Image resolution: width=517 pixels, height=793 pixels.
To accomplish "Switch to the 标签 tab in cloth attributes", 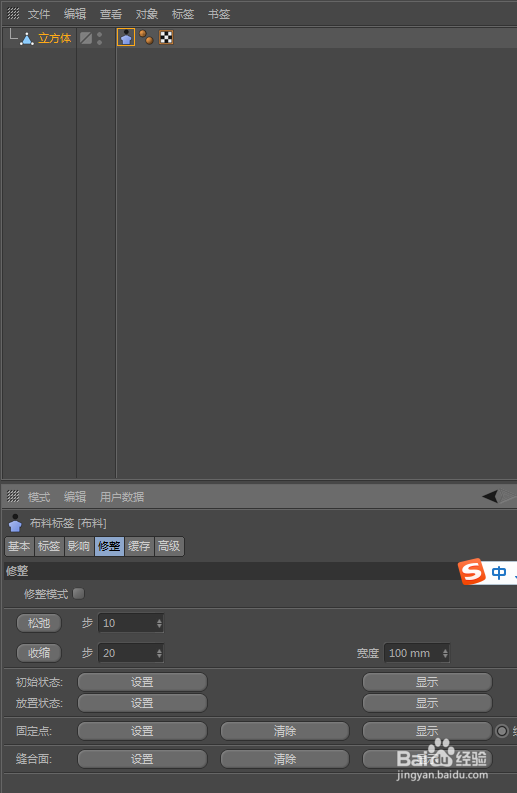I will pos(49,546).
